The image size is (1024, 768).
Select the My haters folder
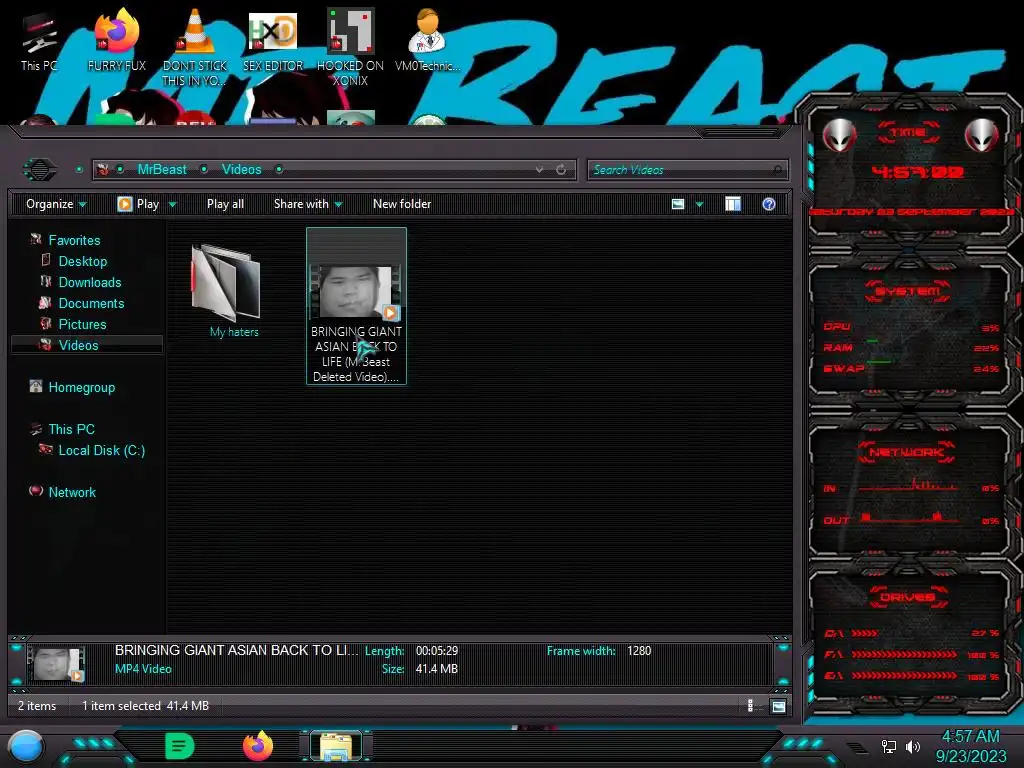click(226, 291)
